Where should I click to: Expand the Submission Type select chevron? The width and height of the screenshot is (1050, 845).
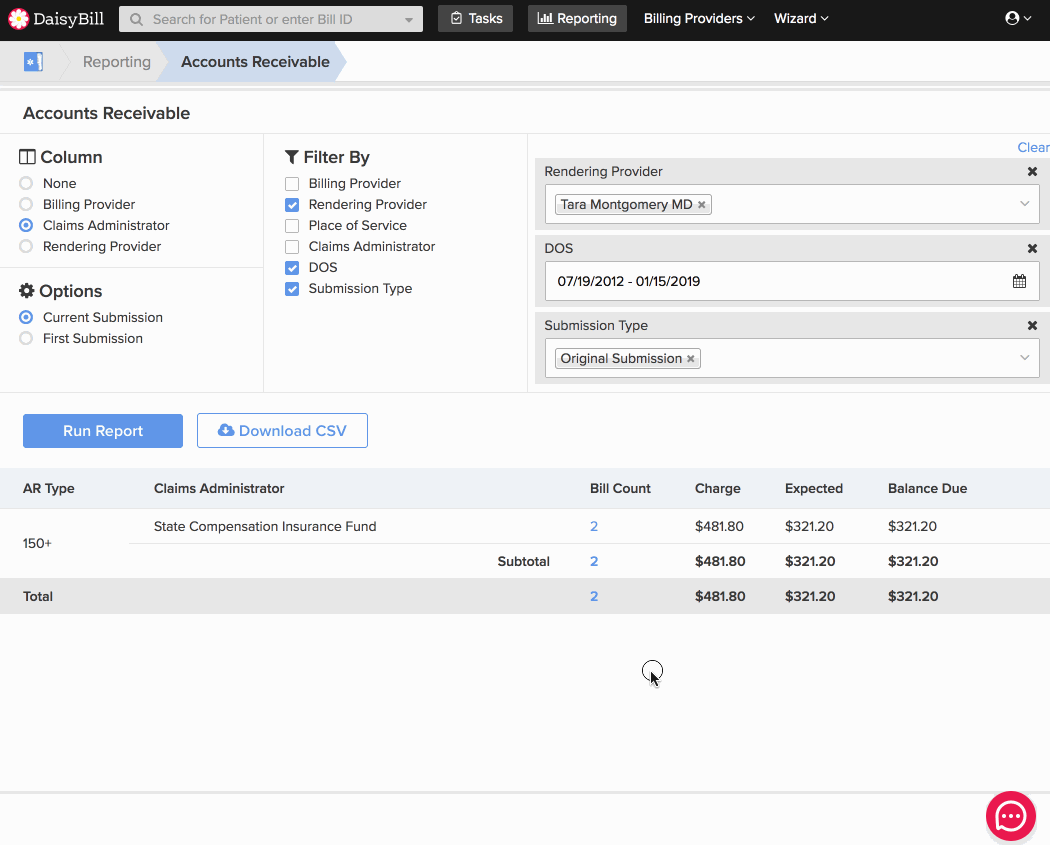[x=1024, y=358]
